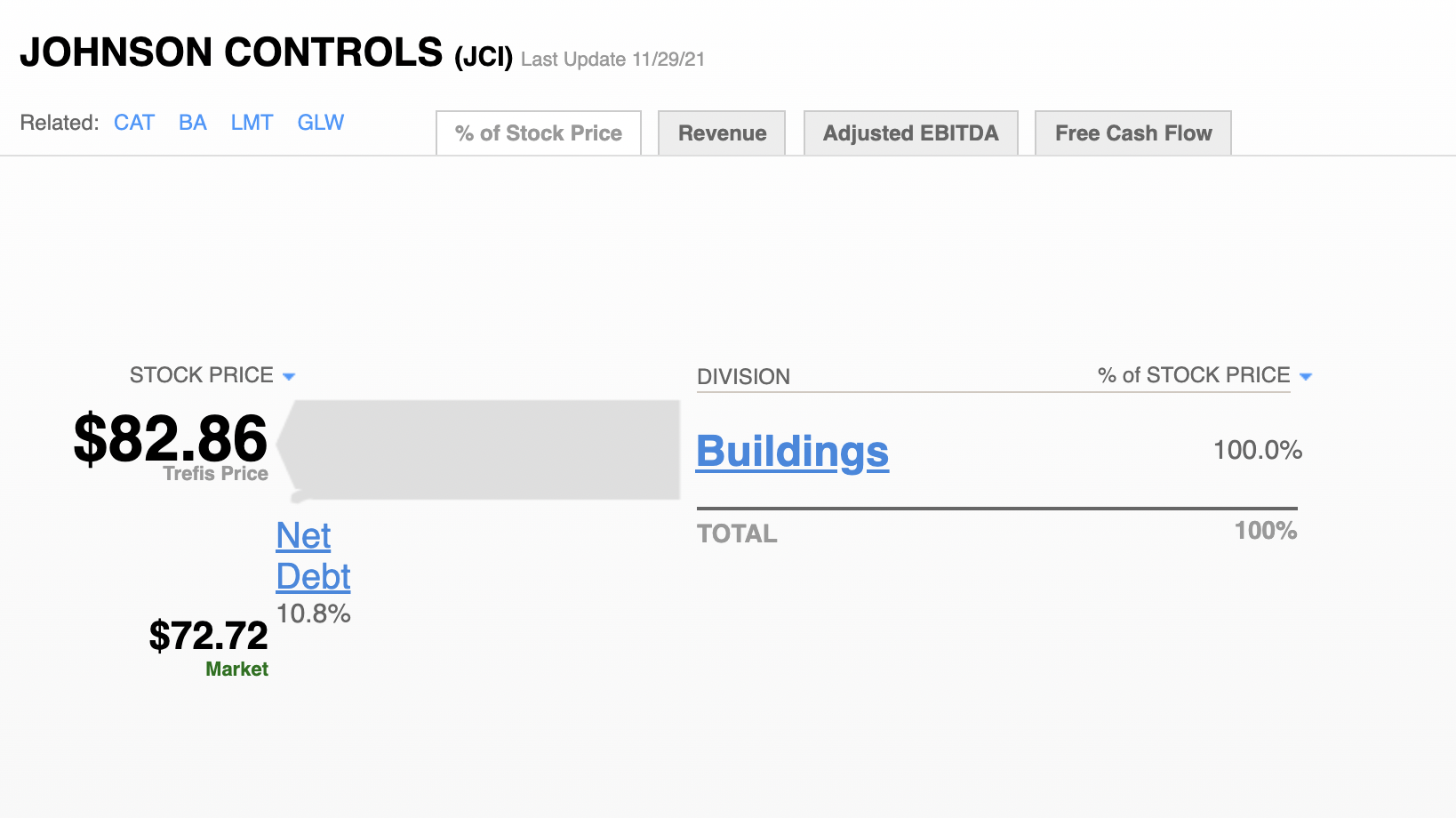Click the TOTAL row in the table
1456x818 pixels.
pos(737,533)
